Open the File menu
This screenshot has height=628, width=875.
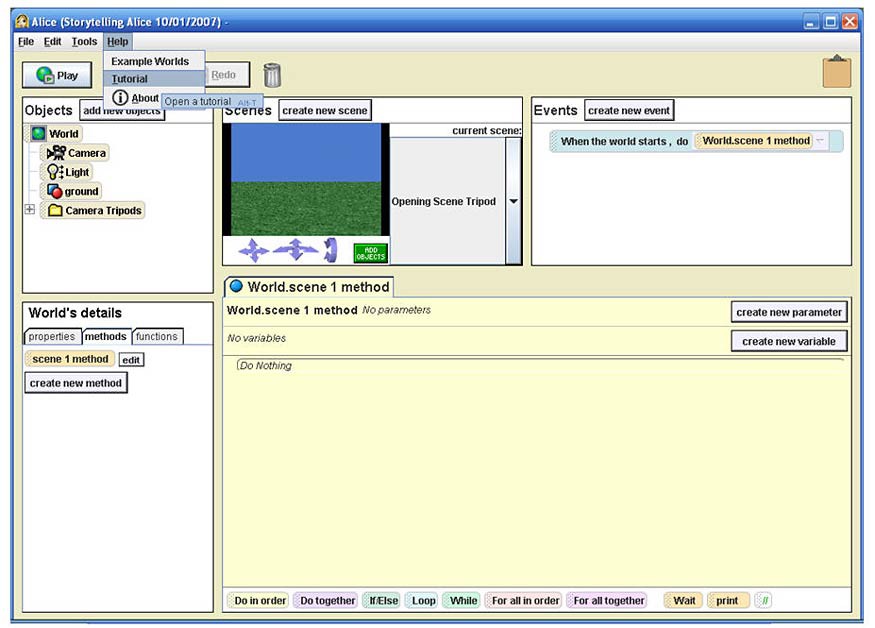click(x=26, y=41)
